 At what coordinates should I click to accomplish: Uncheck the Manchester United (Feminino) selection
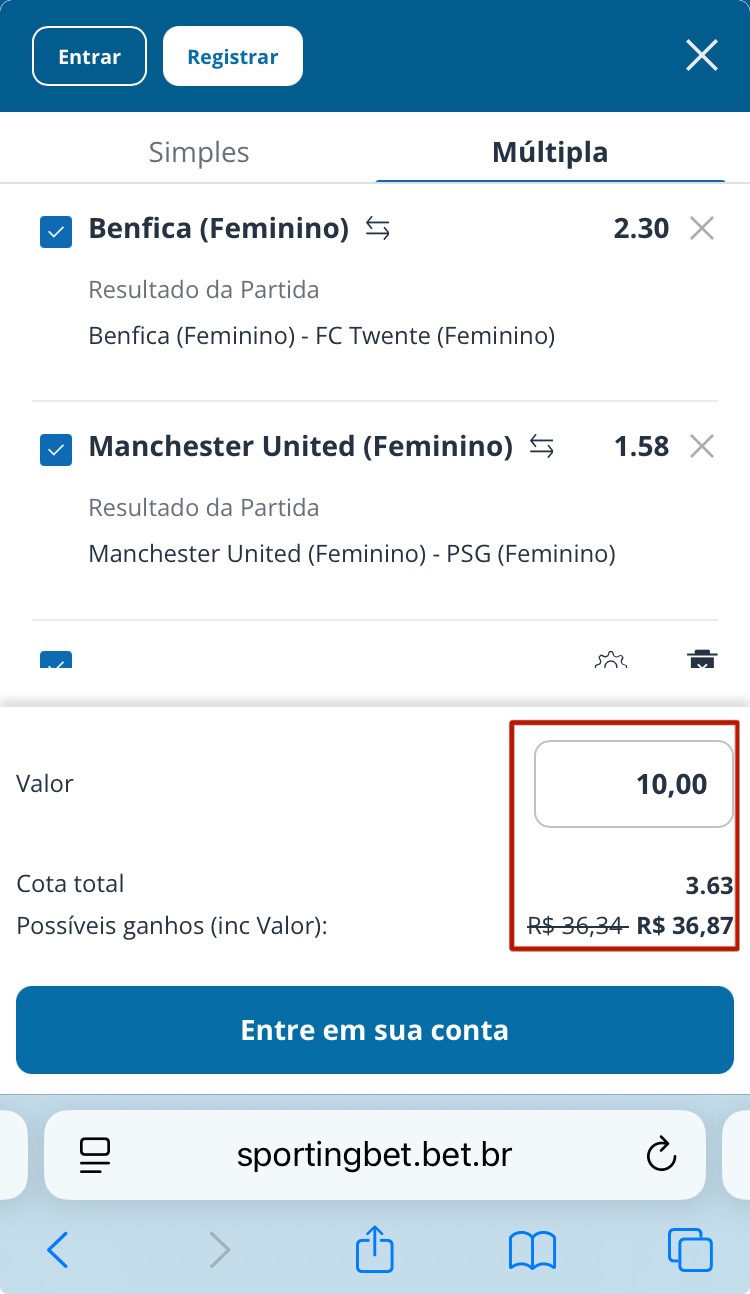pyautogui.click(x=56, y=450)
